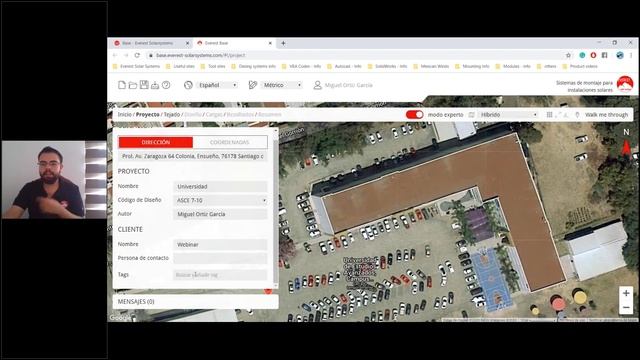
Task: Click the teal round extension icon in browser toolbar
Action: click(582, 55)
